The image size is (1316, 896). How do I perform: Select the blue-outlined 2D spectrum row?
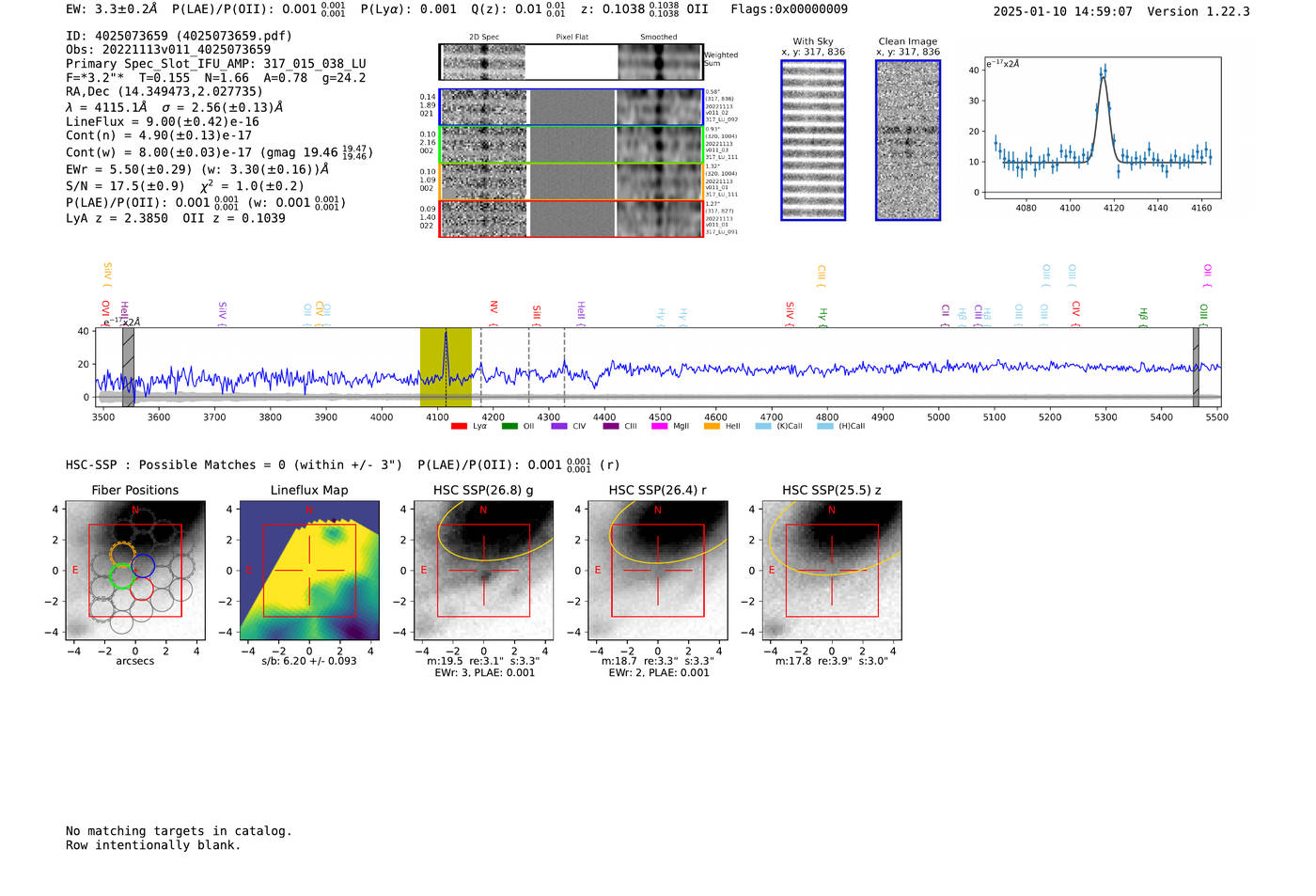click(x=572, y=107)
